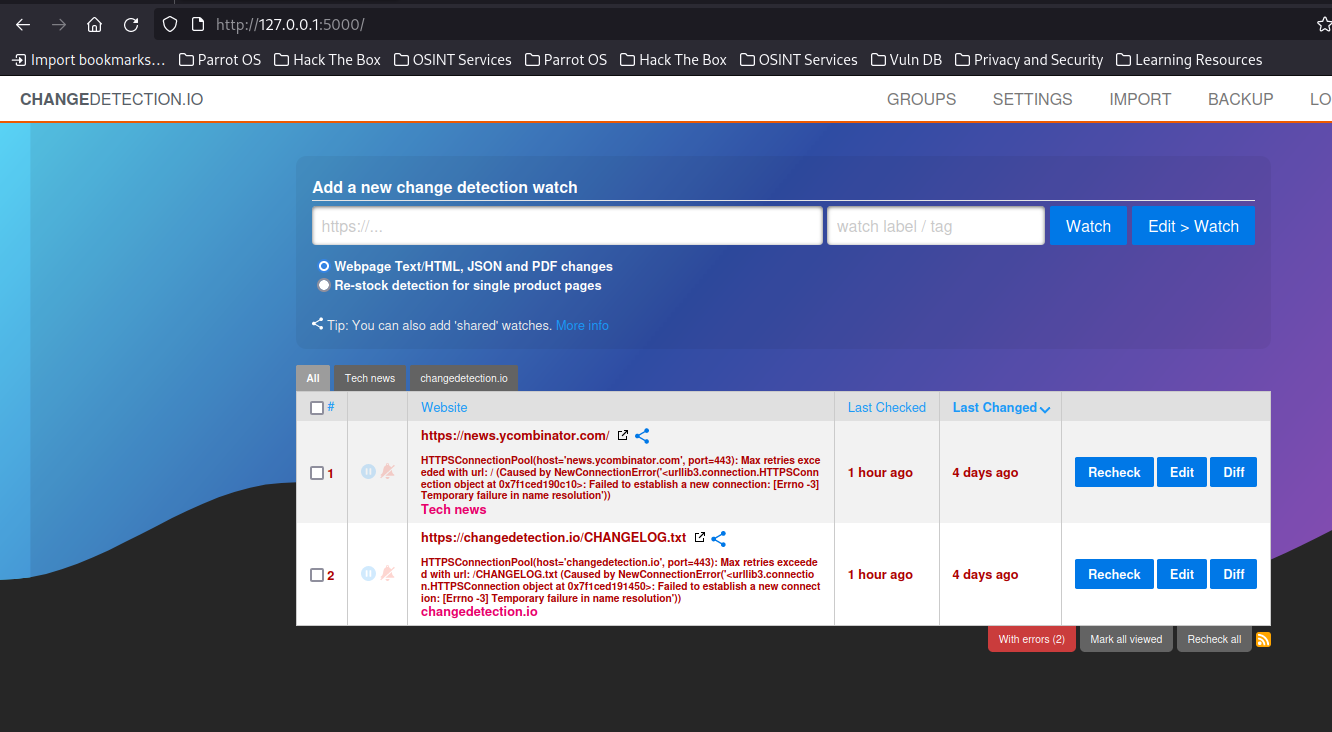Open the Parrot OS bookmarks folder
This screenshot has width=1332, height=732.
[x=220, y=60]
